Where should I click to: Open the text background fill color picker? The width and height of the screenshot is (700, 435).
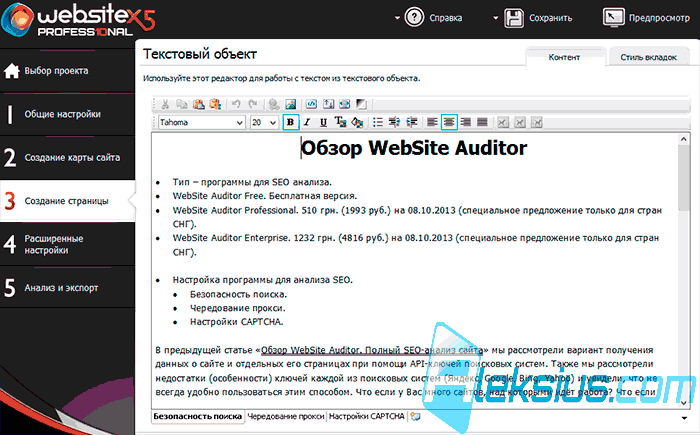pyautogui.click(x=357, y=122)
